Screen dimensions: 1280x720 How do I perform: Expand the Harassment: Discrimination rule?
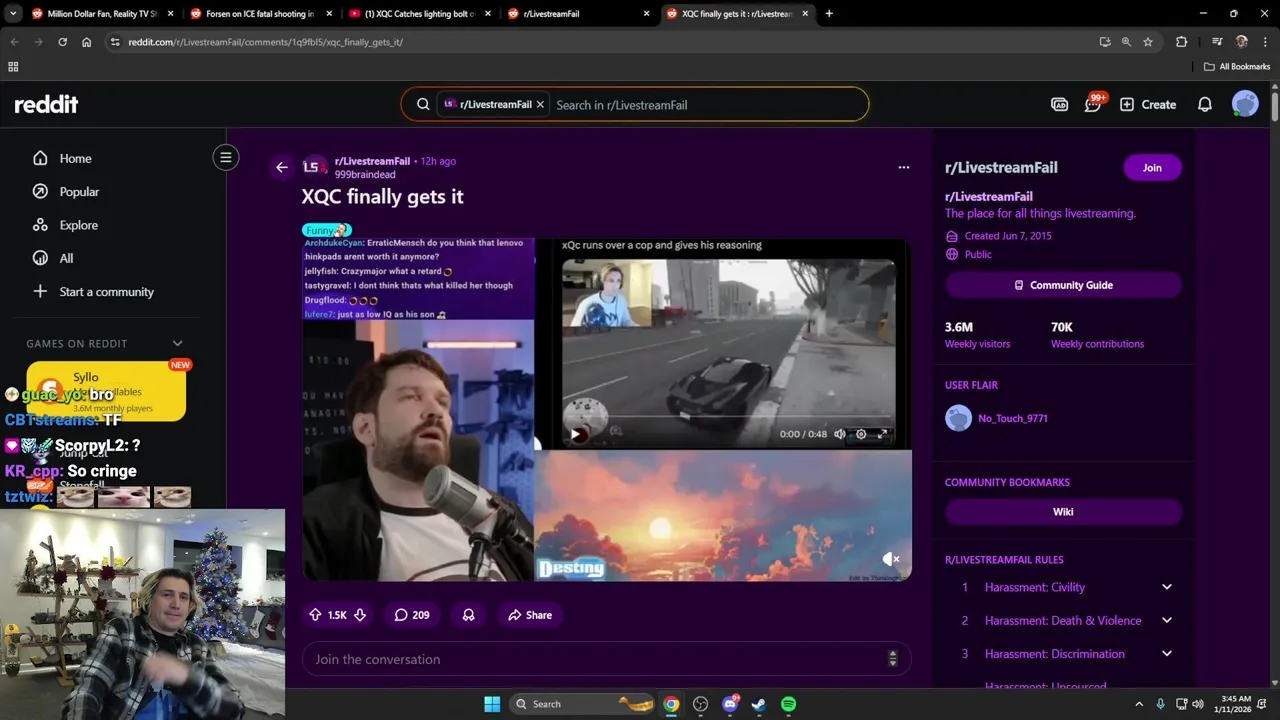tap(1166, 654)
